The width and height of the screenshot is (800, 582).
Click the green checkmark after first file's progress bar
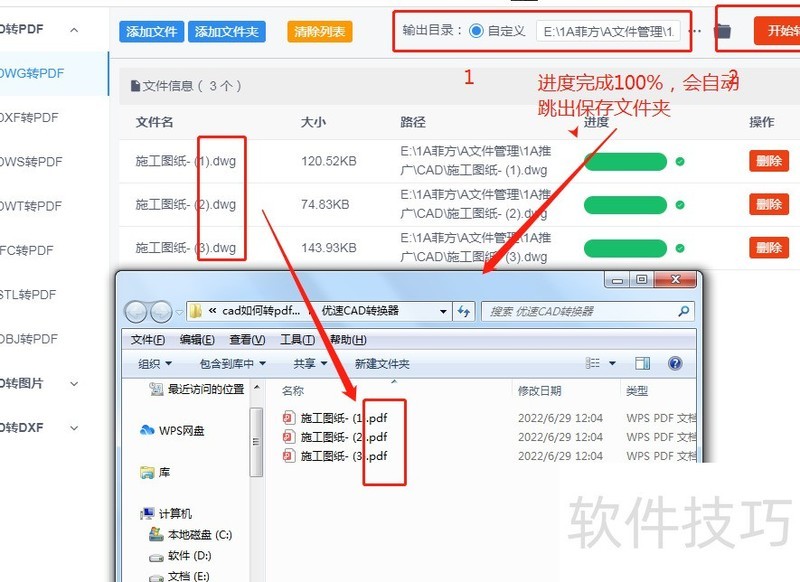pyautogui.click(x=680, y=161)
